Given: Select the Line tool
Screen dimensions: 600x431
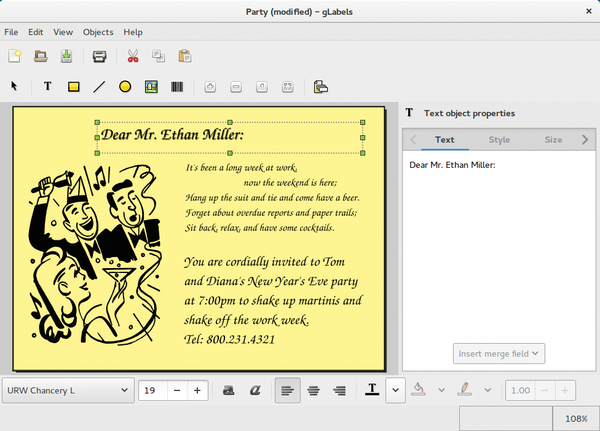Looking at the screenshot, I should pyautogui.click(x=99, y=87).
